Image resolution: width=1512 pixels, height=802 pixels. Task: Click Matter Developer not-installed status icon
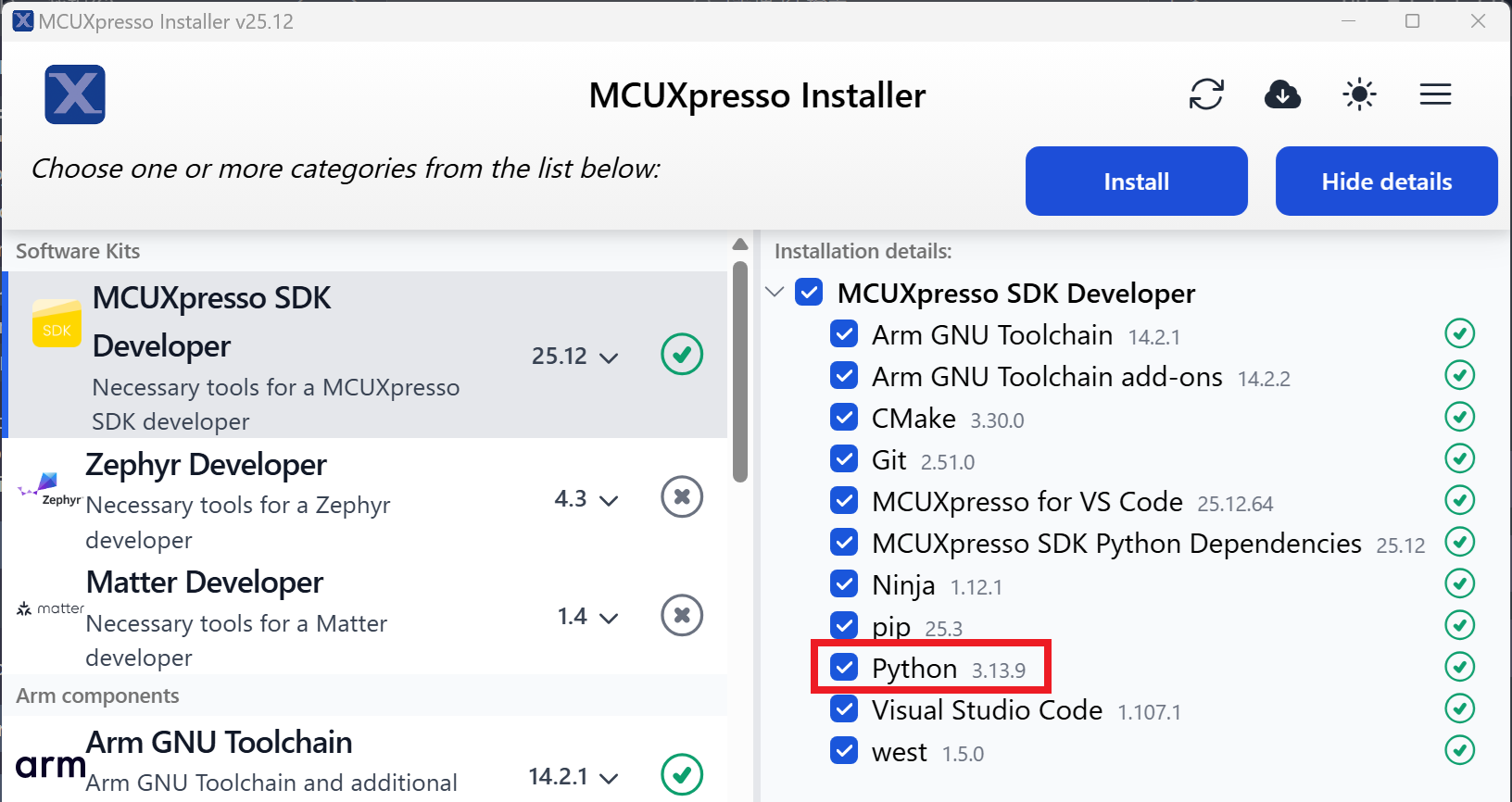click(x=682, y=616)
